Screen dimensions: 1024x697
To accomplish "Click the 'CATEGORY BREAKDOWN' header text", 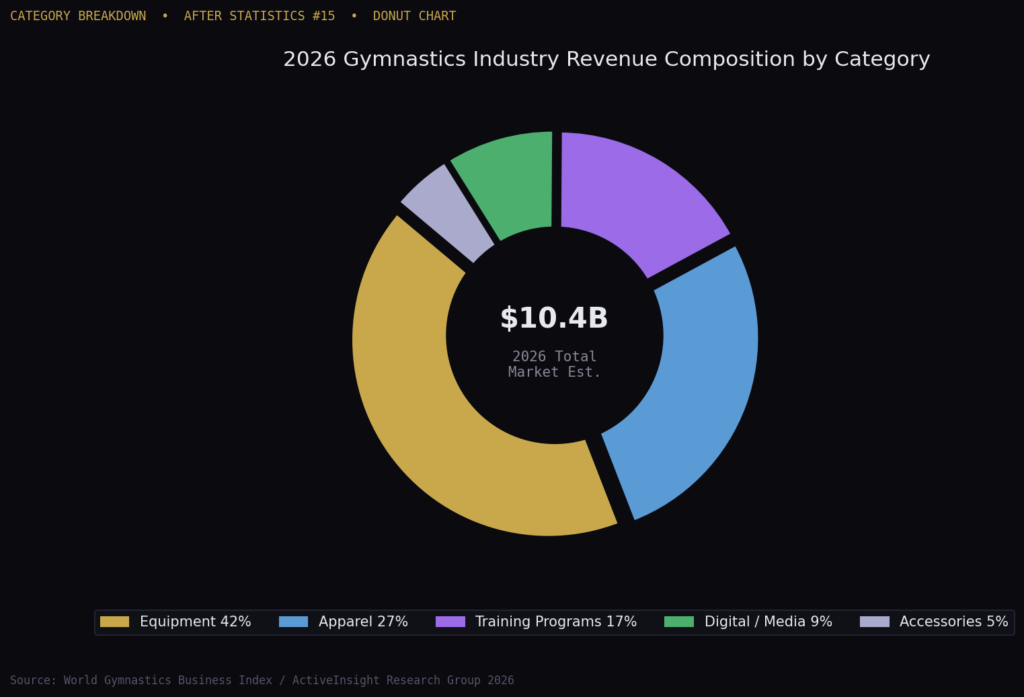I will (x=78, y=16).
